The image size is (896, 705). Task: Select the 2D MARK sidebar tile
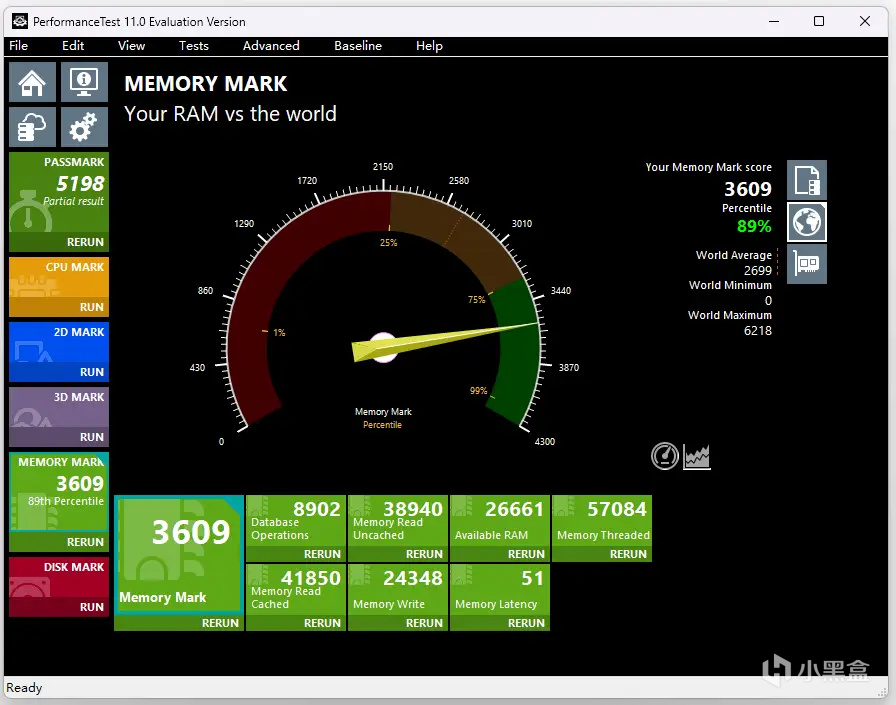pos(59,343)
